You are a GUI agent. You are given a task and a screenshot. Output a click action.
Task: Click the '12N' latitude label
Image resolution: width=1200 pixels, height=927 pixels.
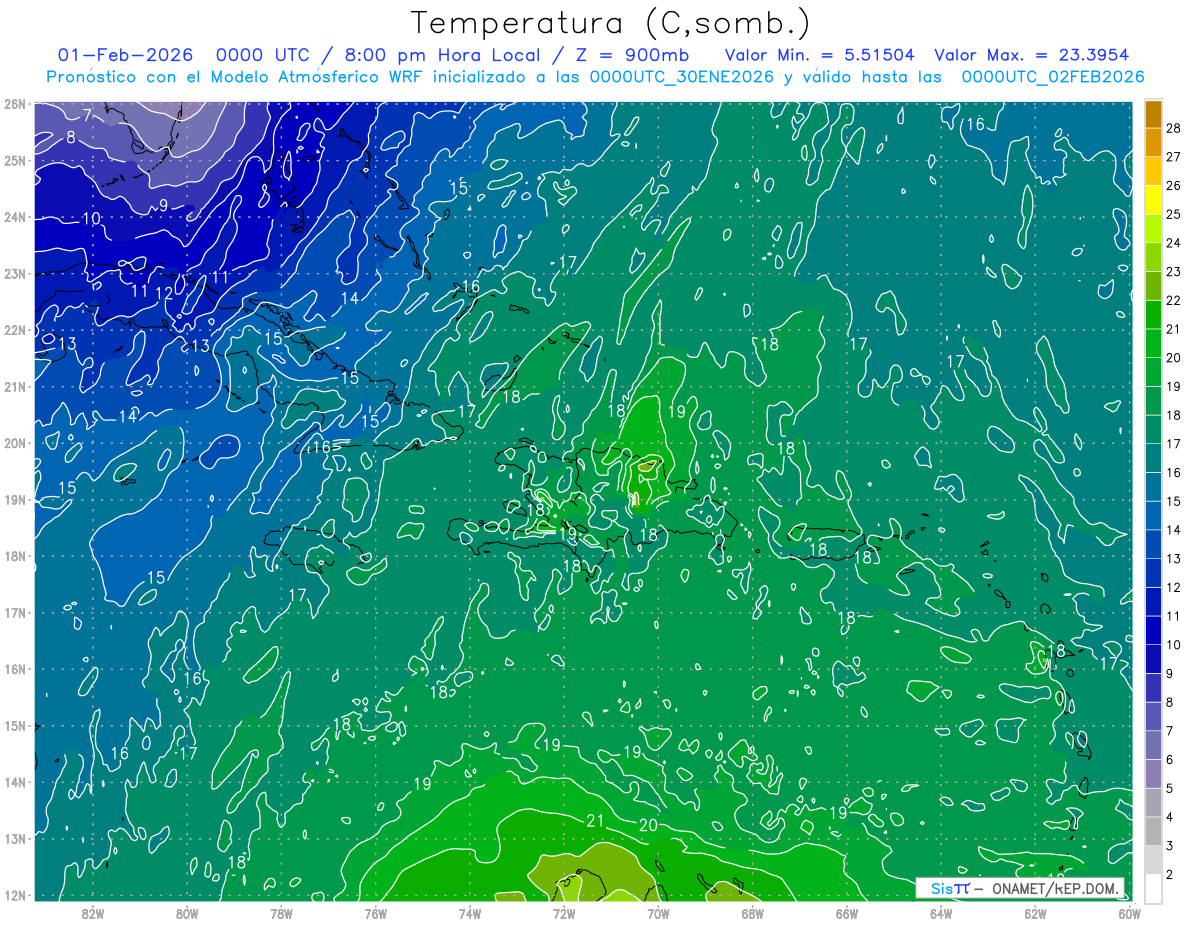pos(14,895)
